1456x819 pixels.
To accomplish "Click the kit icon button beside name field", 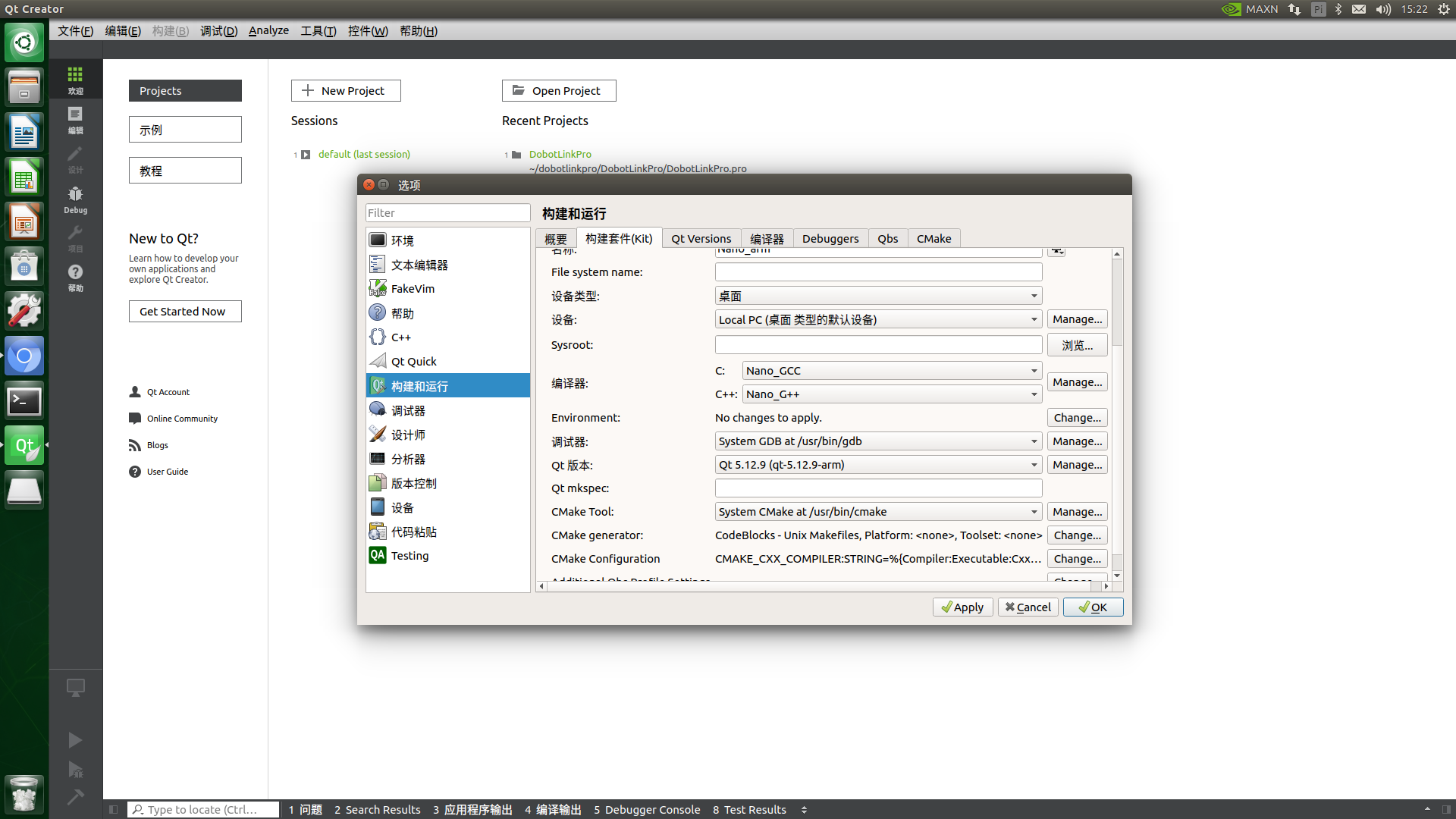I will pos(1057,251).
